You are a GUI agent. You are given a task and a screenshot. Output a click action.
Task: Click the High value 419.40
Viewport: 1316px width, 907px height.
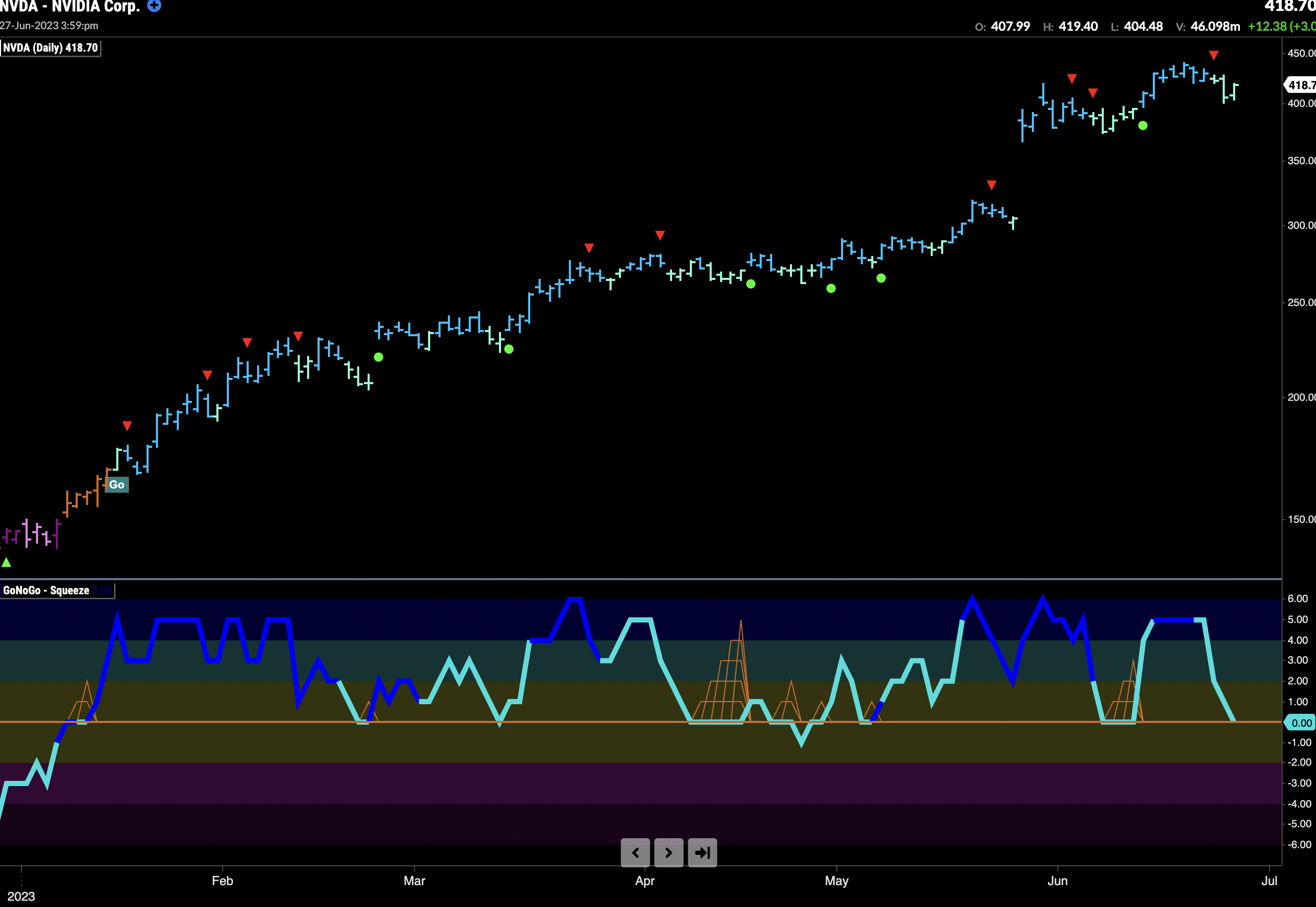[1078, 26]
